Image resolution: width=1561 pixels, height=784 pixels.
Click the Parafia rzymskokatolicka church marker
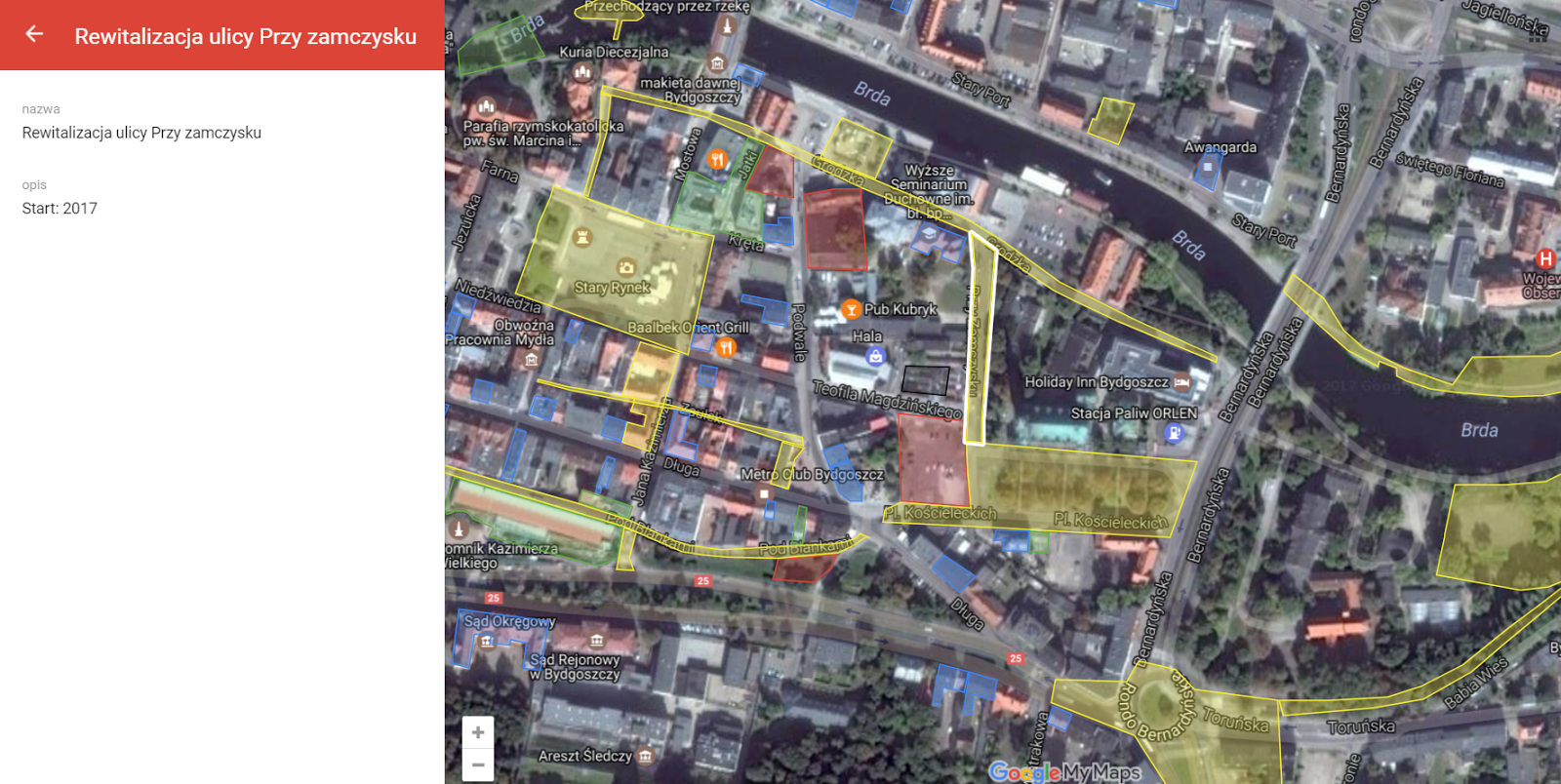tap(485, 106)
